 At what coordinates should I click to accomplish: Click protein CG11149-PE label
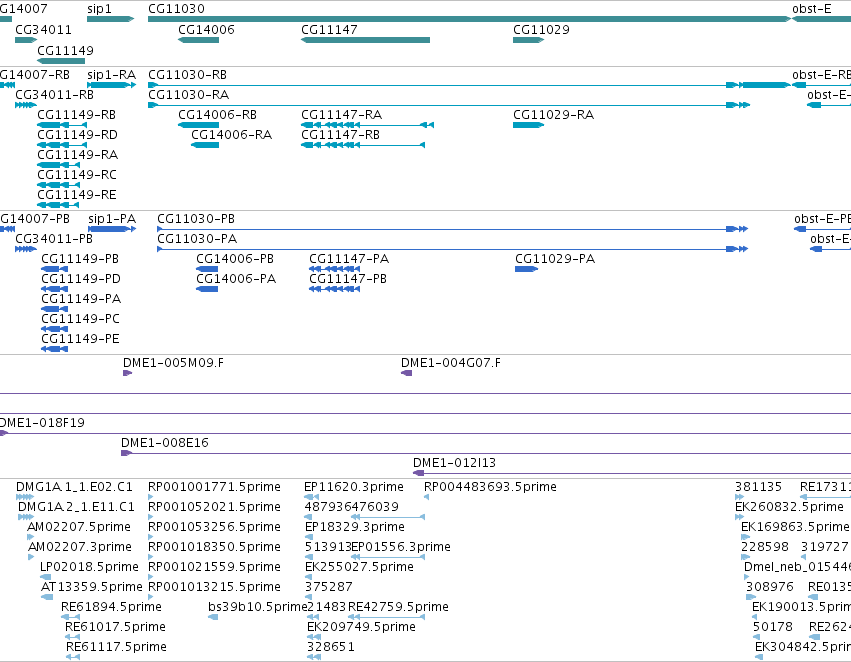[80, 339]
